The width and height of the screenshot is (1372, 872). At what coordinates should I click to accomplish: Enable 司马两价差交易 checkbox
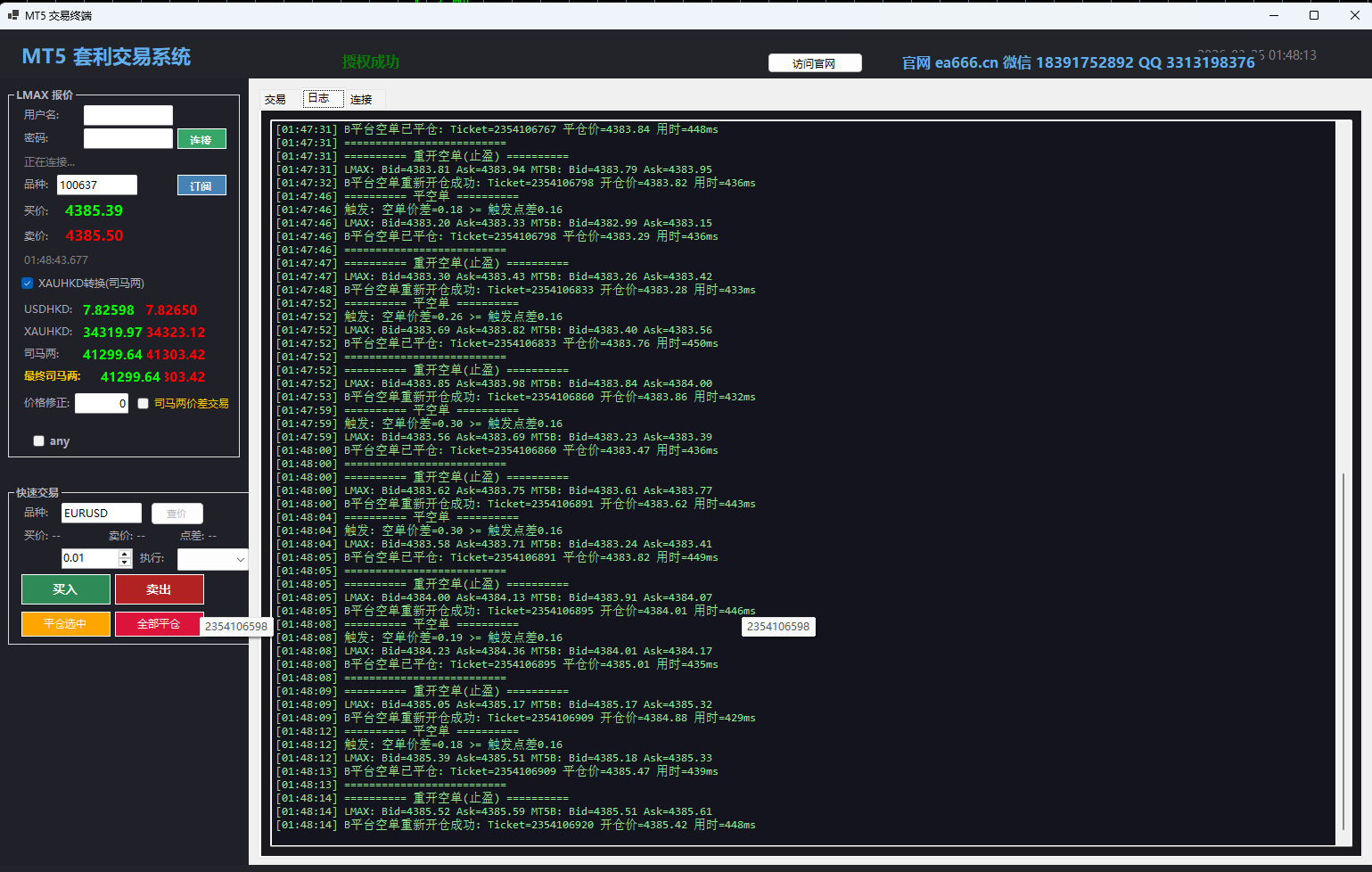coord(143,404)
